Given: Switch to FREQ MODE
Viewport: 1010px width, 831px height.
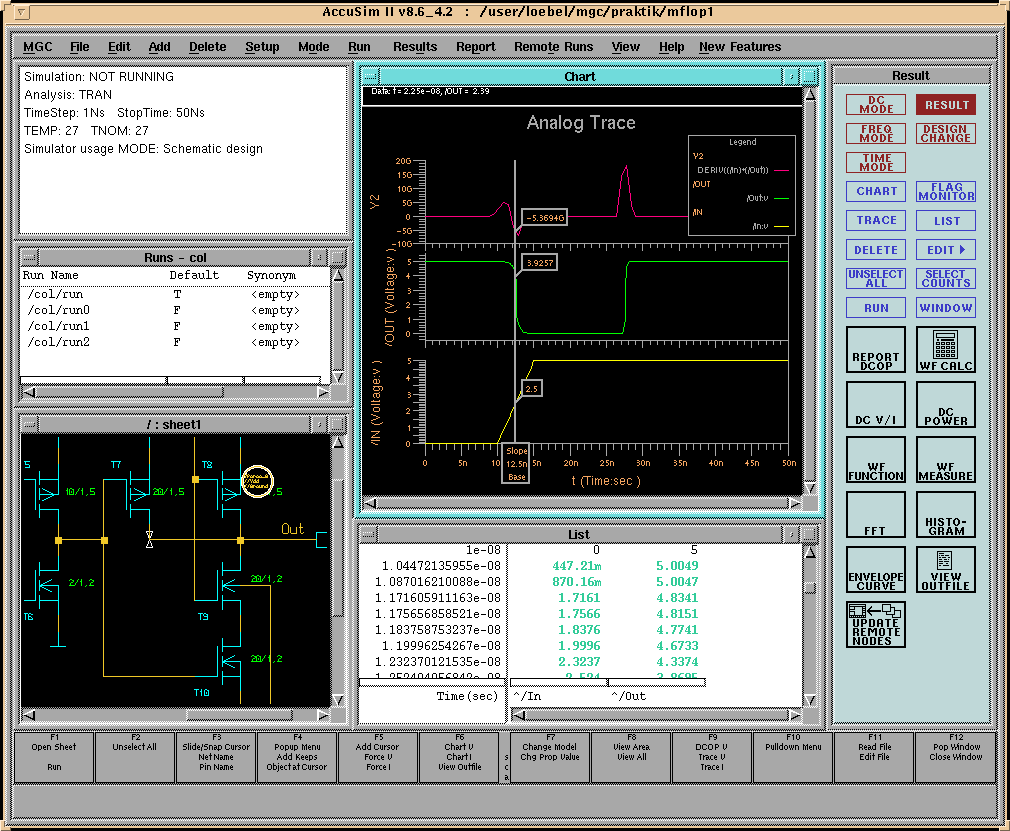Looking at the screenshot, I should [875, 133].
